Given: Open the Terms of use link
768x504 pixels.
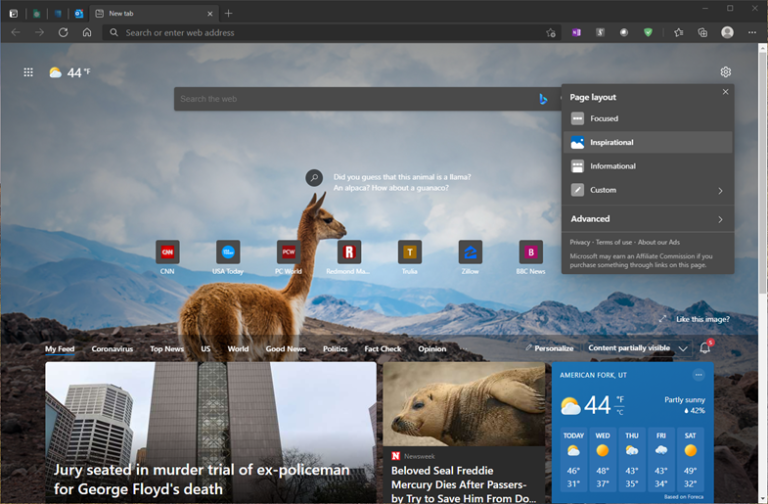Looking at the screenshot, I should 614,242.
